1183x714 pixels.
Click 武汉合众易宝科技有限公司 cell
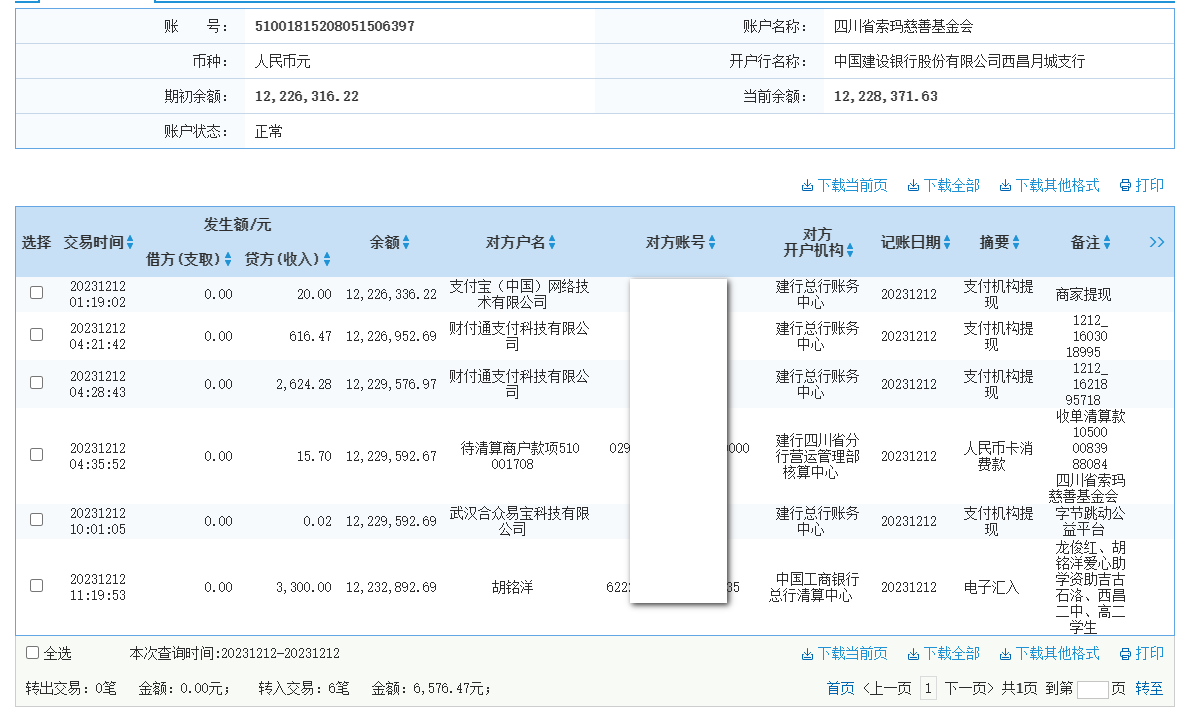[x=519, y=521]
